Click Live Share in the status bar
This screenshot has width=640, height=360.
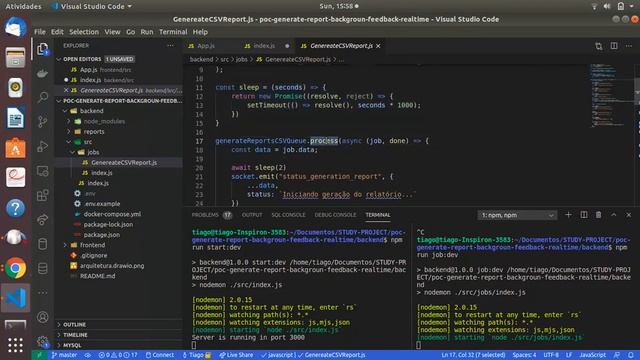pyautogui.click(x=236, y=355)
